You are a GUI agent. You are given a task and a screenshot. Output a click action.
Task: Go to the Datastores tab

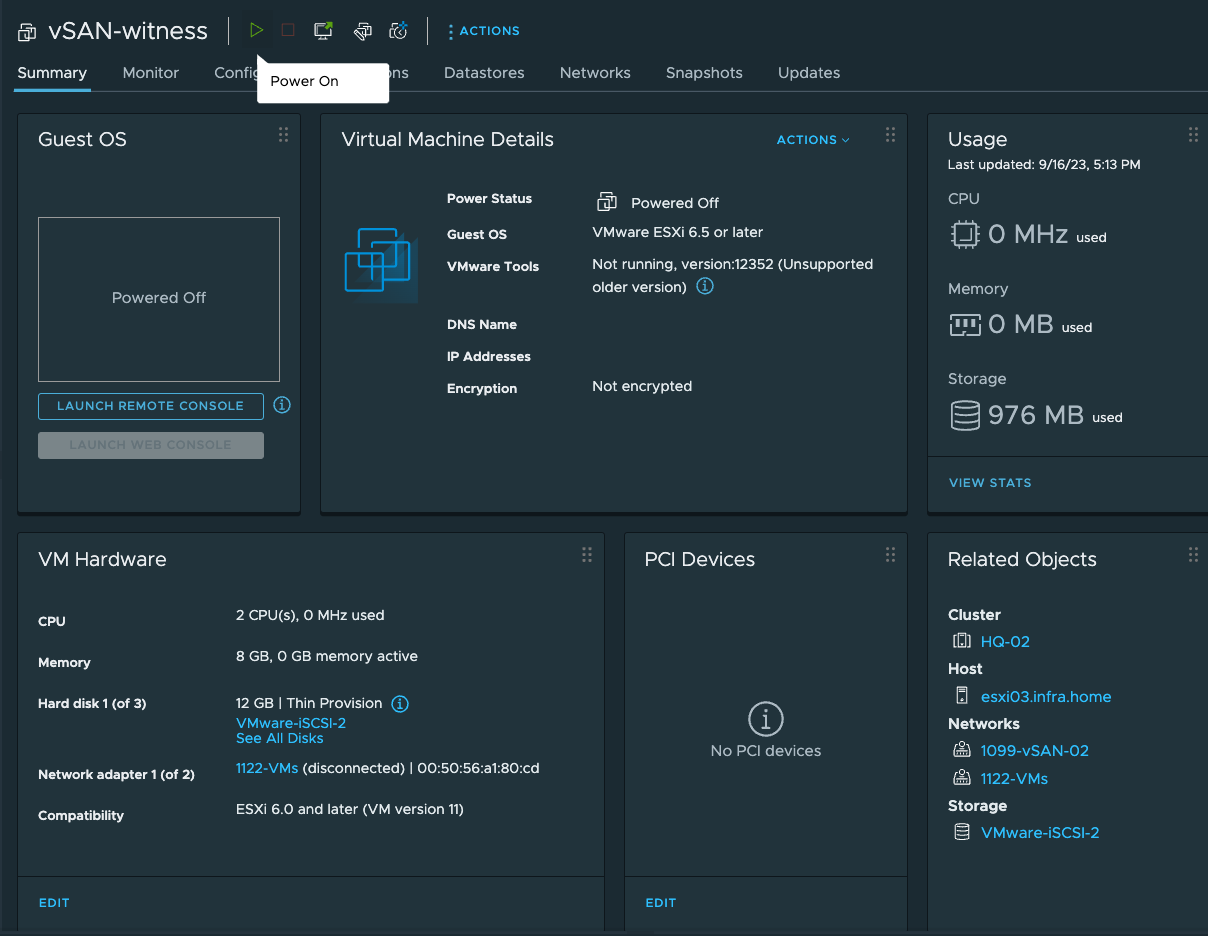point(484,72)
